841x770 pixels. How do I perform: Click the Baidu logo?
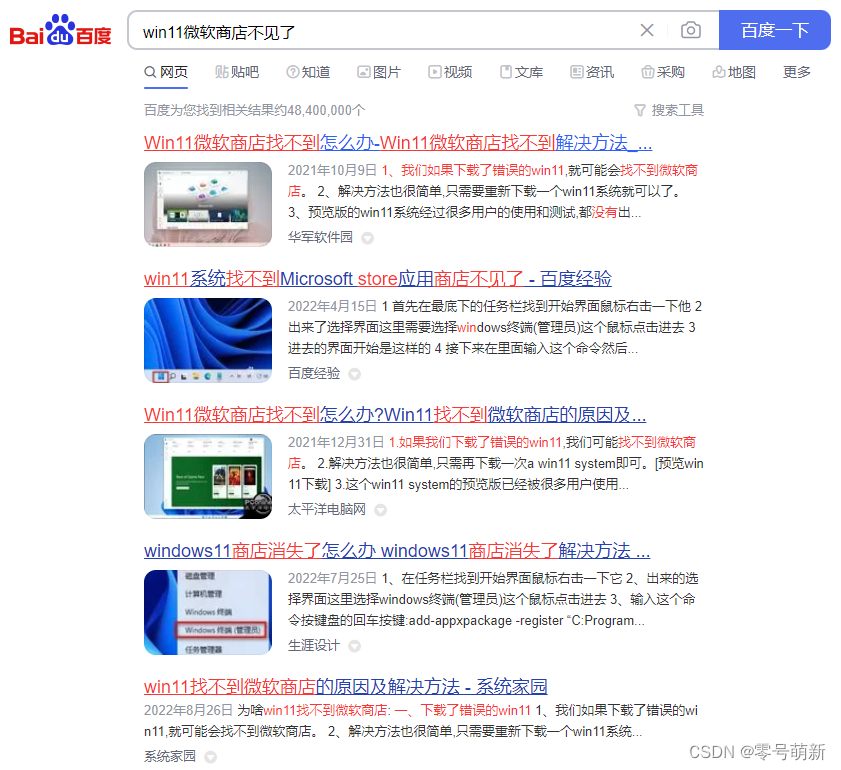point(61,31)
